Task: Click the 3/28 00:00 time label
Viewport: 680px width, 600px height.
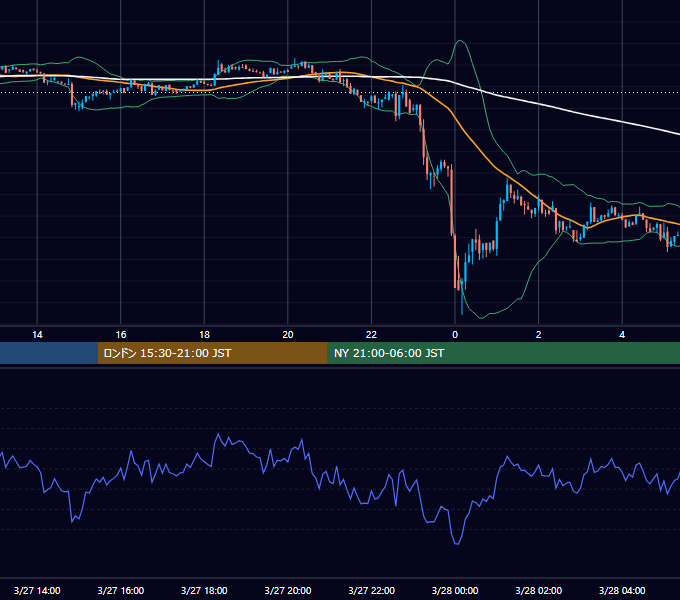Action: (455, 590)
